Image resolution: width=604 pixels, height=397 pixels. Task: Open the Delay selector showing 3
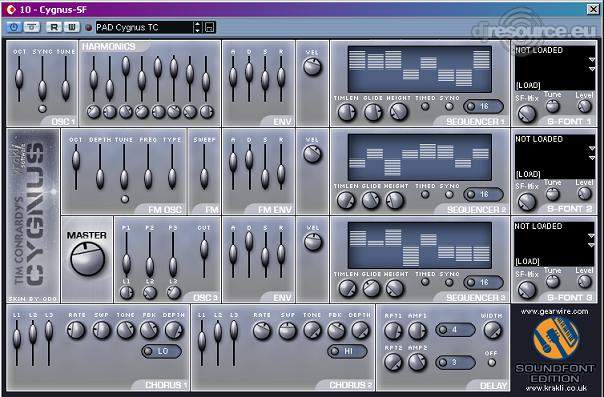(x=455, y=362)
